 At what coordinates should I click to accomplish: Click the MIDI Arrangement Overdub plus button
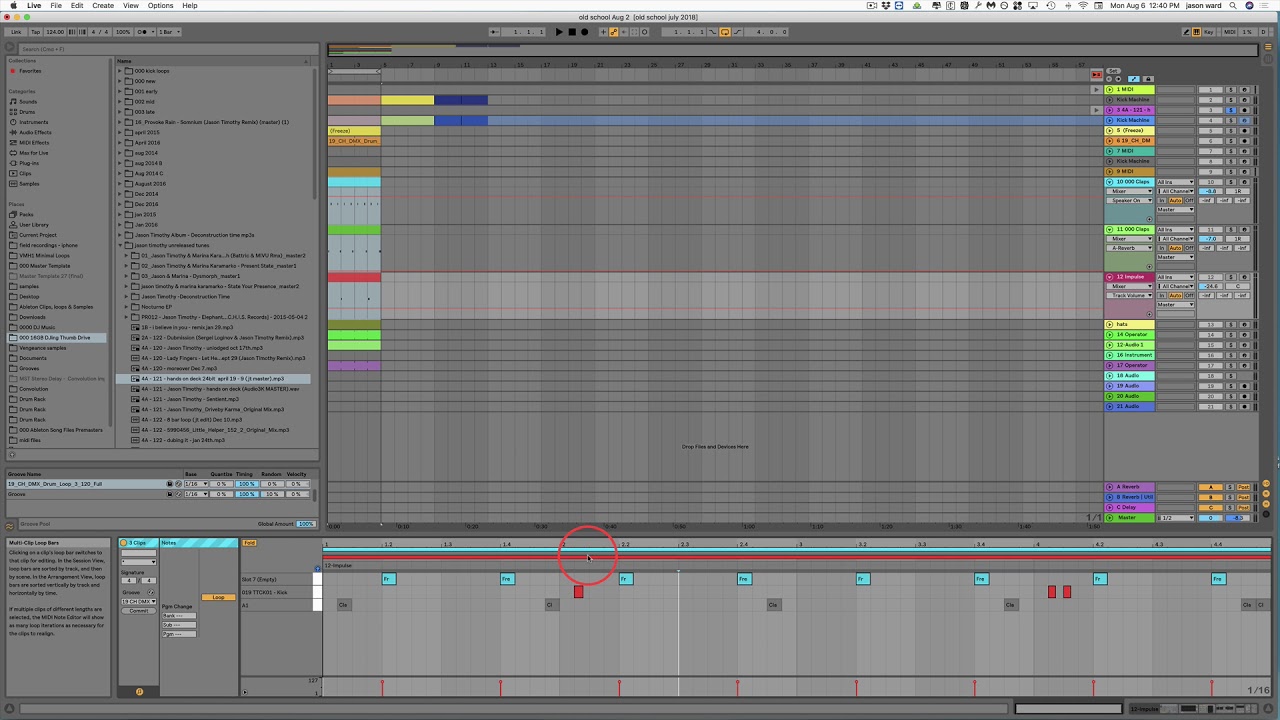[x=603, y=32]
